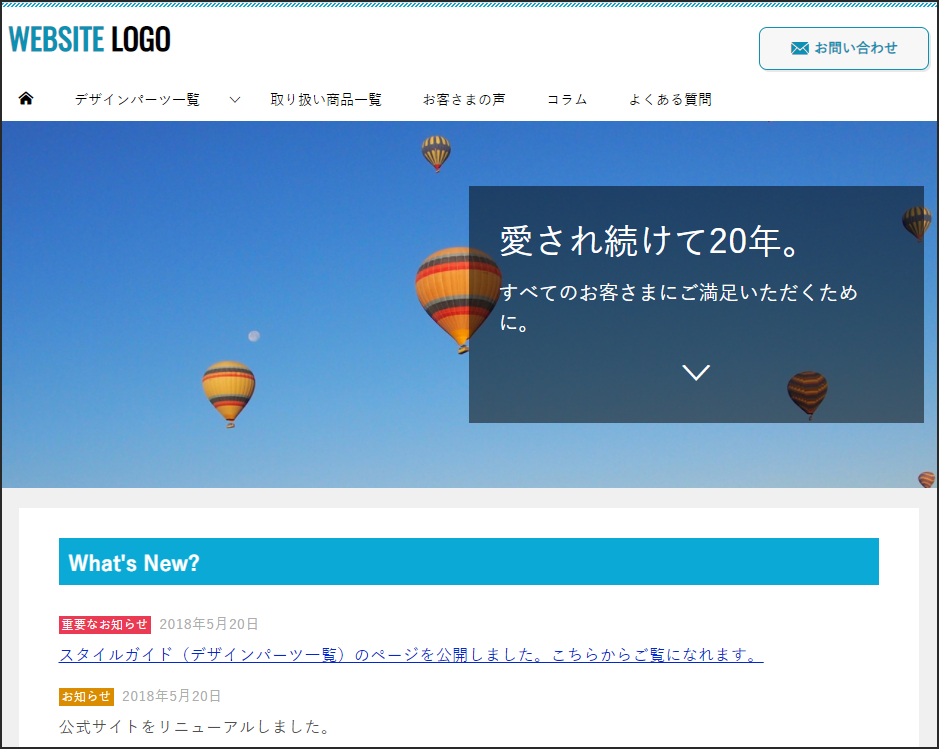Click the お問い合わせ contact button
Screen dimensions: 939x749
pos(844,48)
